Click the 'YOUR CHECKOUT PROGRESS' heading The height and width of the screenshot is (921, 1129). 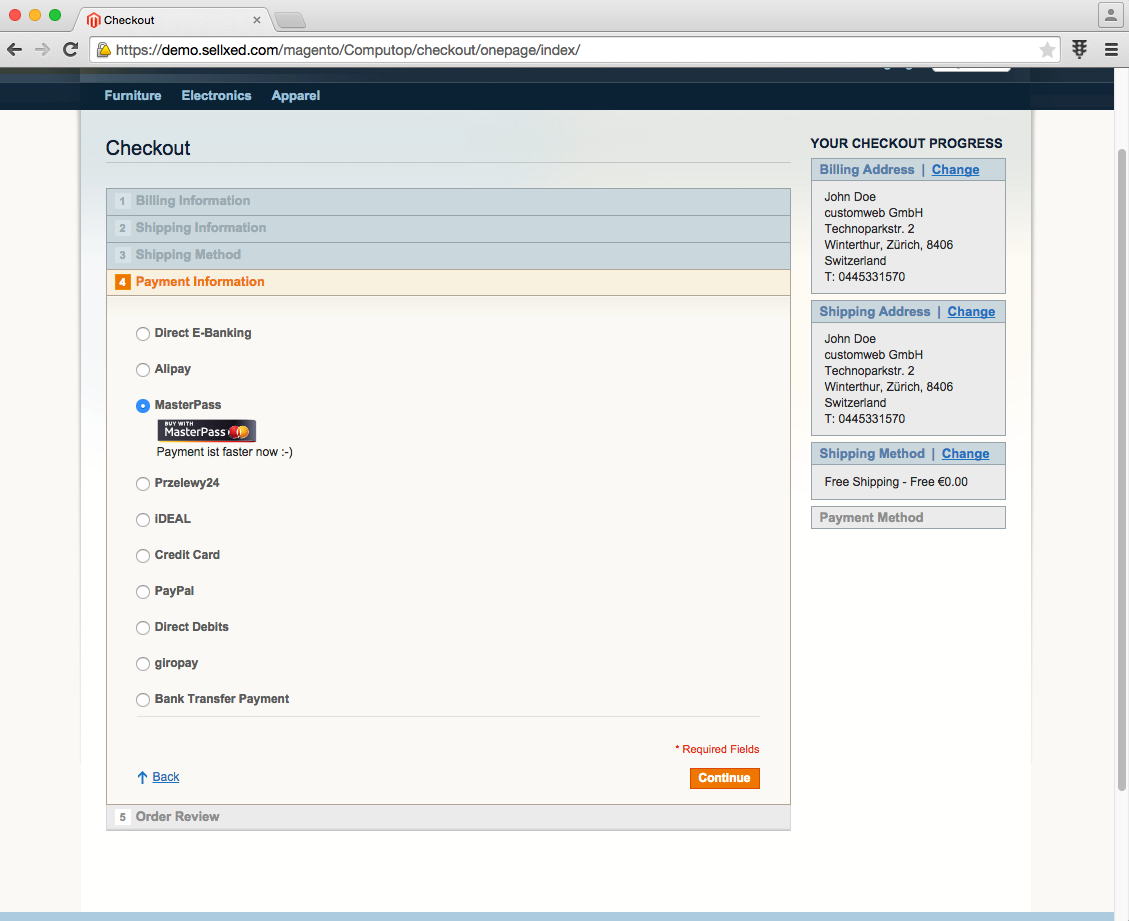click(x=907, y=143)
